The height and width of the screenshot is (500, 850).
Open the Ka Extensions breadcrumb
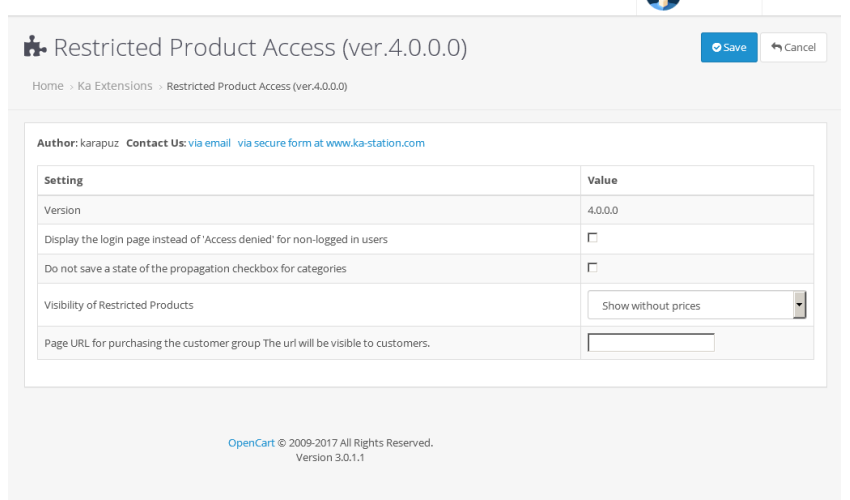(115, 86)
